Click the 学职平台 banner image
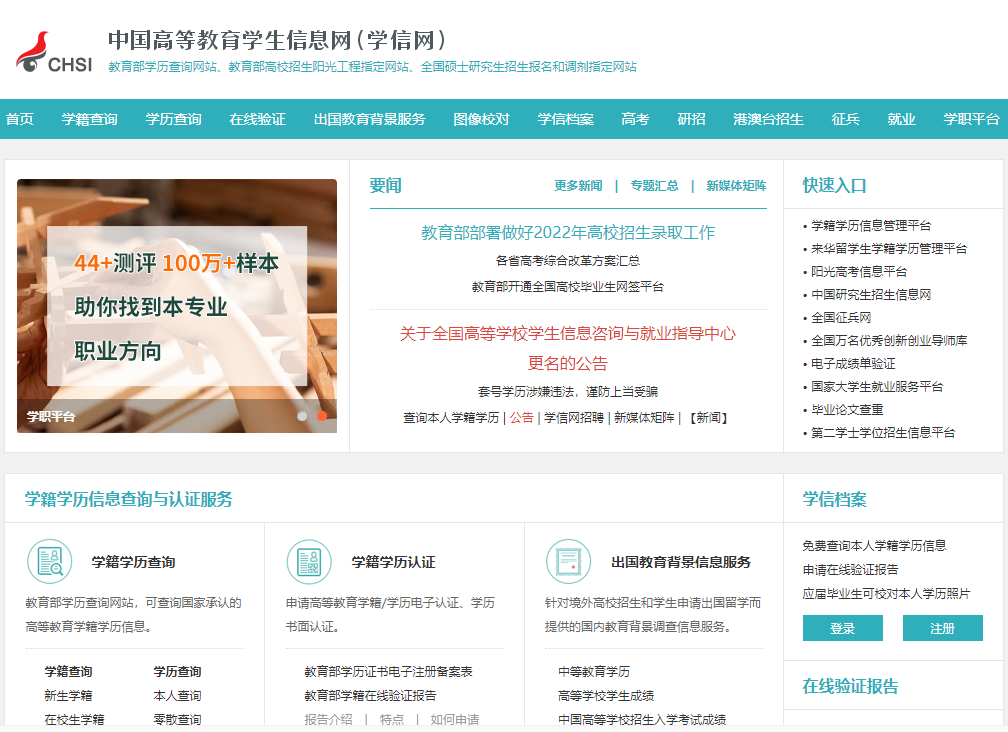This screenshot has height=732, width=1008. [x=177, y=306]
